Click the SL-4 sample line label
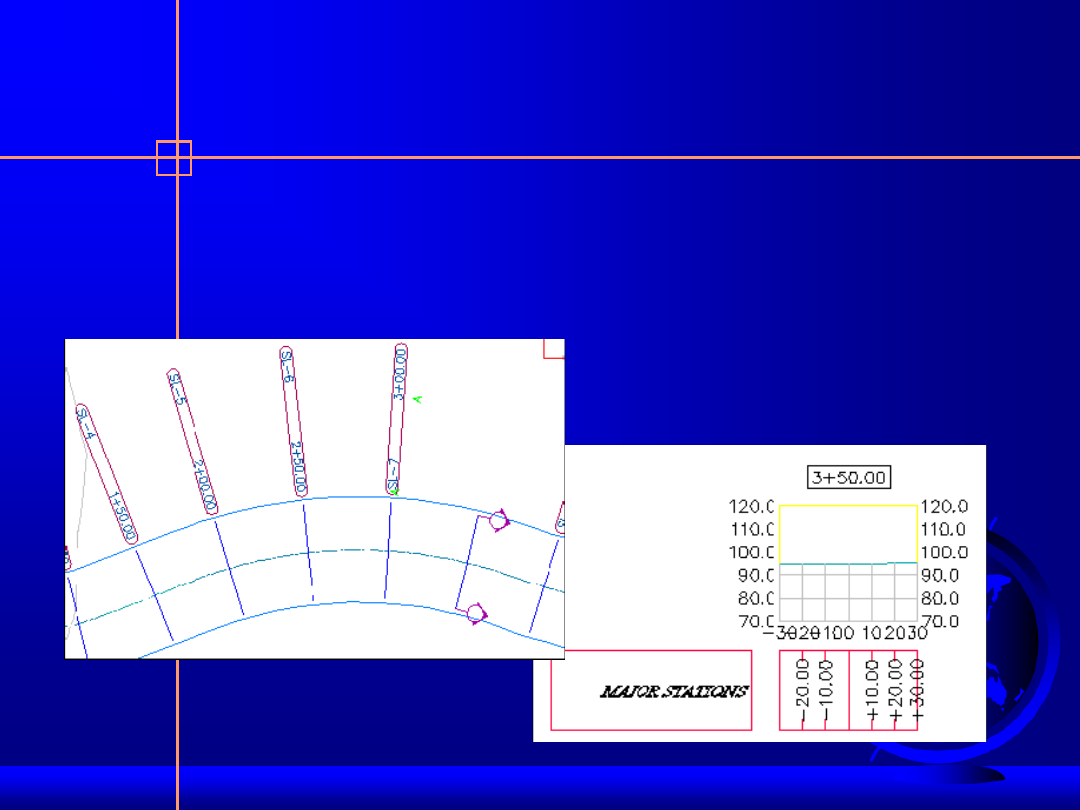This screenshot has width=1080, height=810. coord(86,423)
